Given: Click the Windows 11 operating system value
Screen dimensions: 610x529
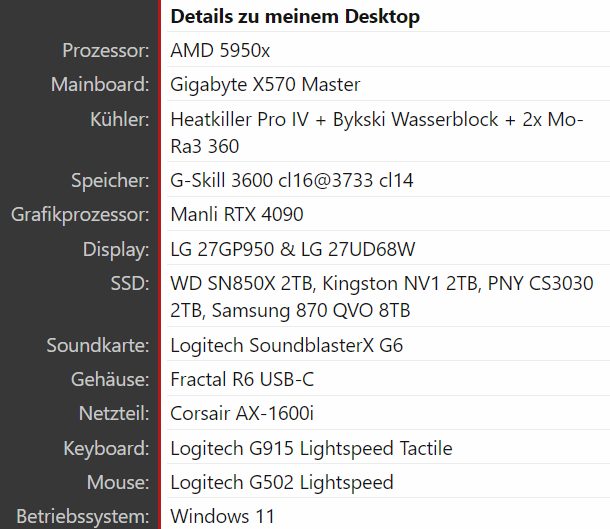Looking at the screenshot, I should click(x=223, y=517).
